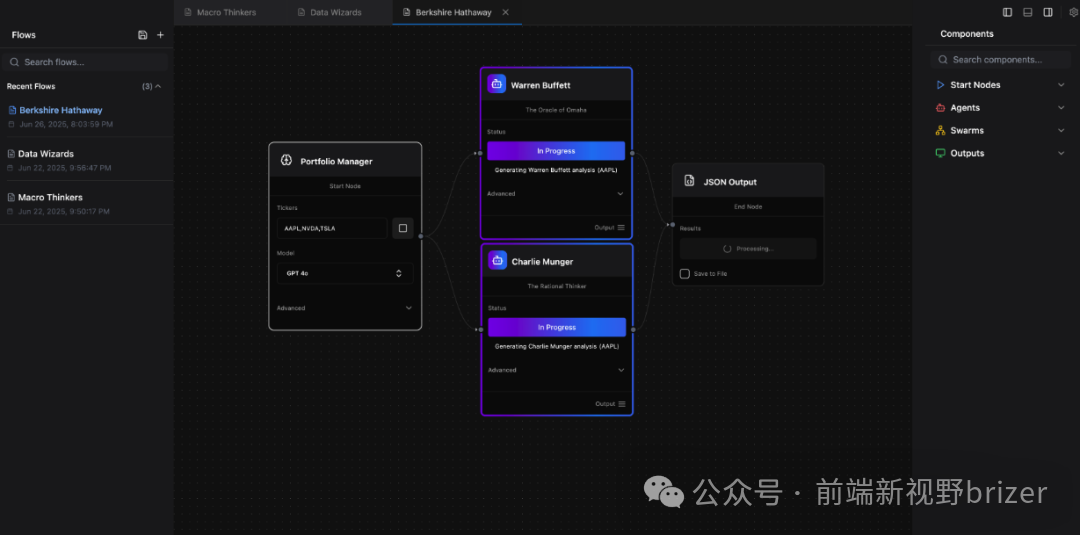Viewport: 1080px width, 535px height.
Task: Switch to the Macro Thinkers tab
Action: (x=220, y=12)
